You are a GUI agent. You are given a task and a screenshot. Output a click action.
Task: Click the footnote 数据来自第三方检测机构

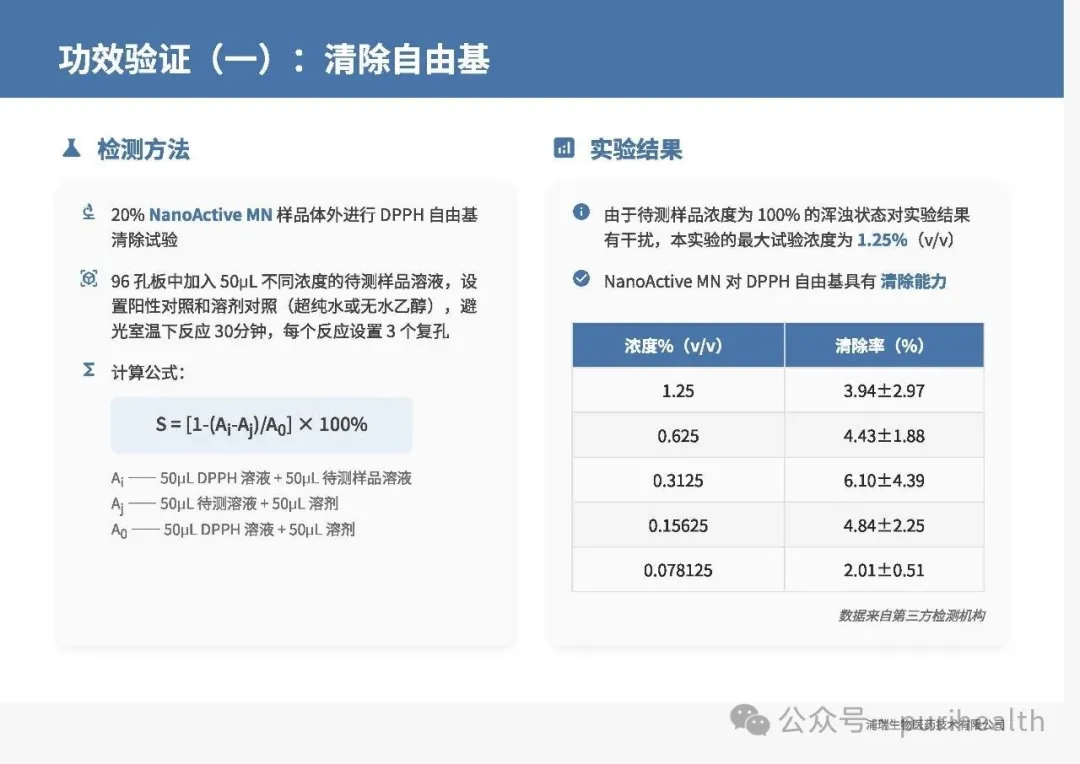click(911, 616)
